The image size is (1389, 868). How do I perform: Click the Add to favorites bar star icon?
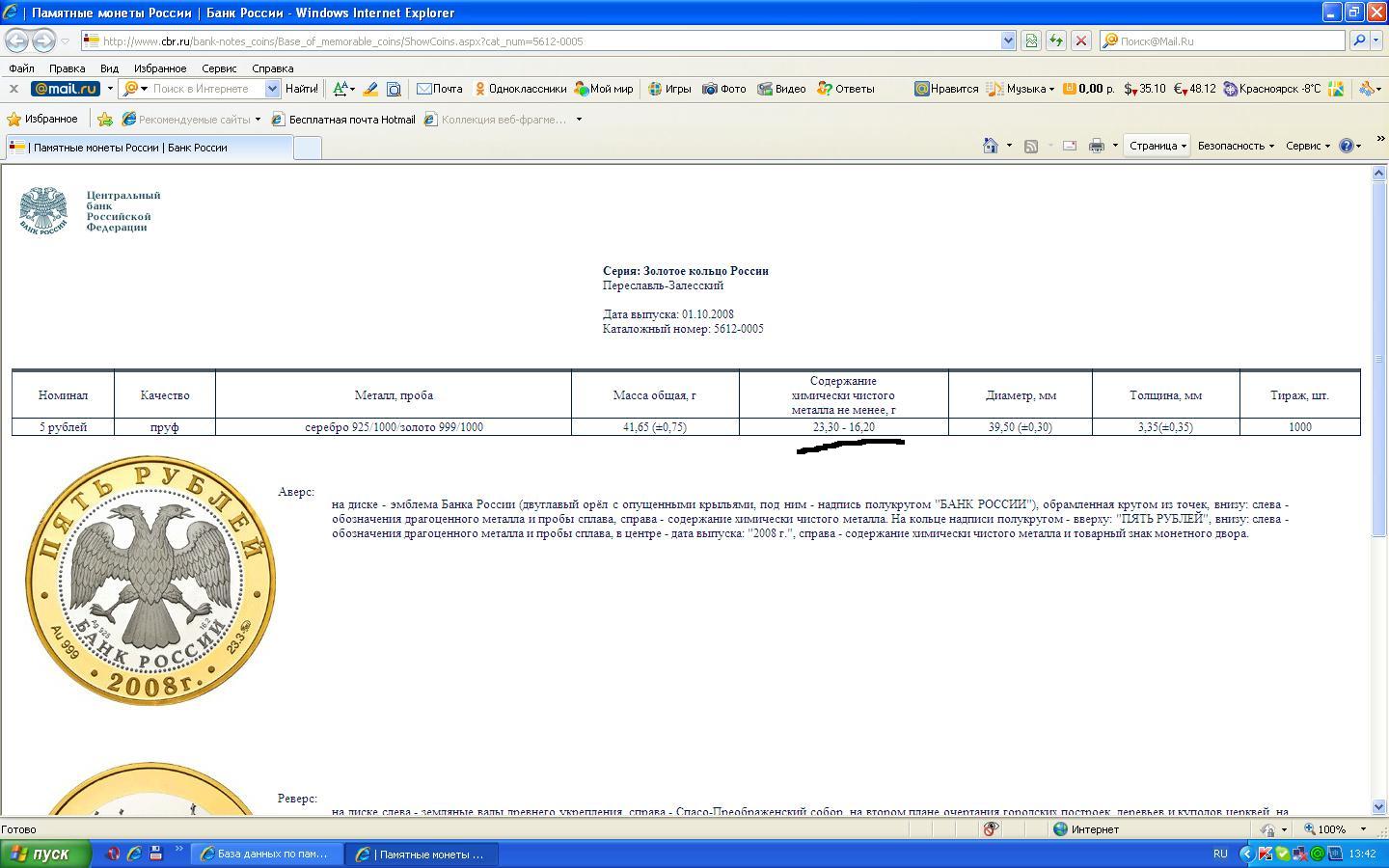pyautogui.click(x=104, y=120)
